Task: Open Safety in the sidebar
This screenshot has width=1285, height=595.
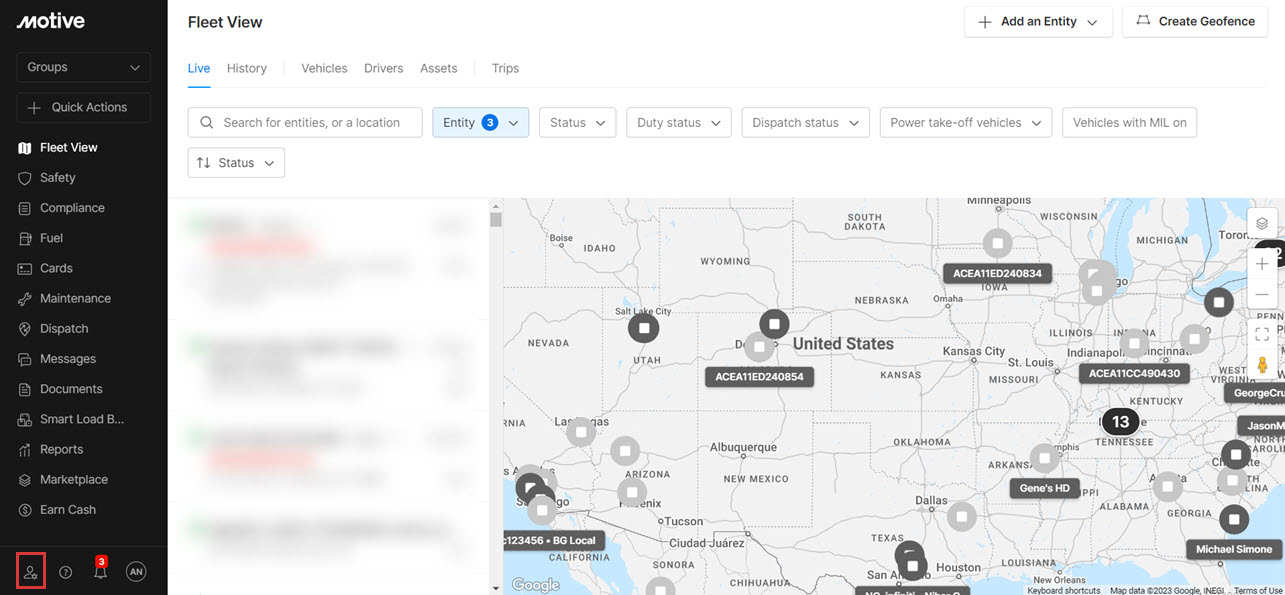Action: [x=58, y=178]
